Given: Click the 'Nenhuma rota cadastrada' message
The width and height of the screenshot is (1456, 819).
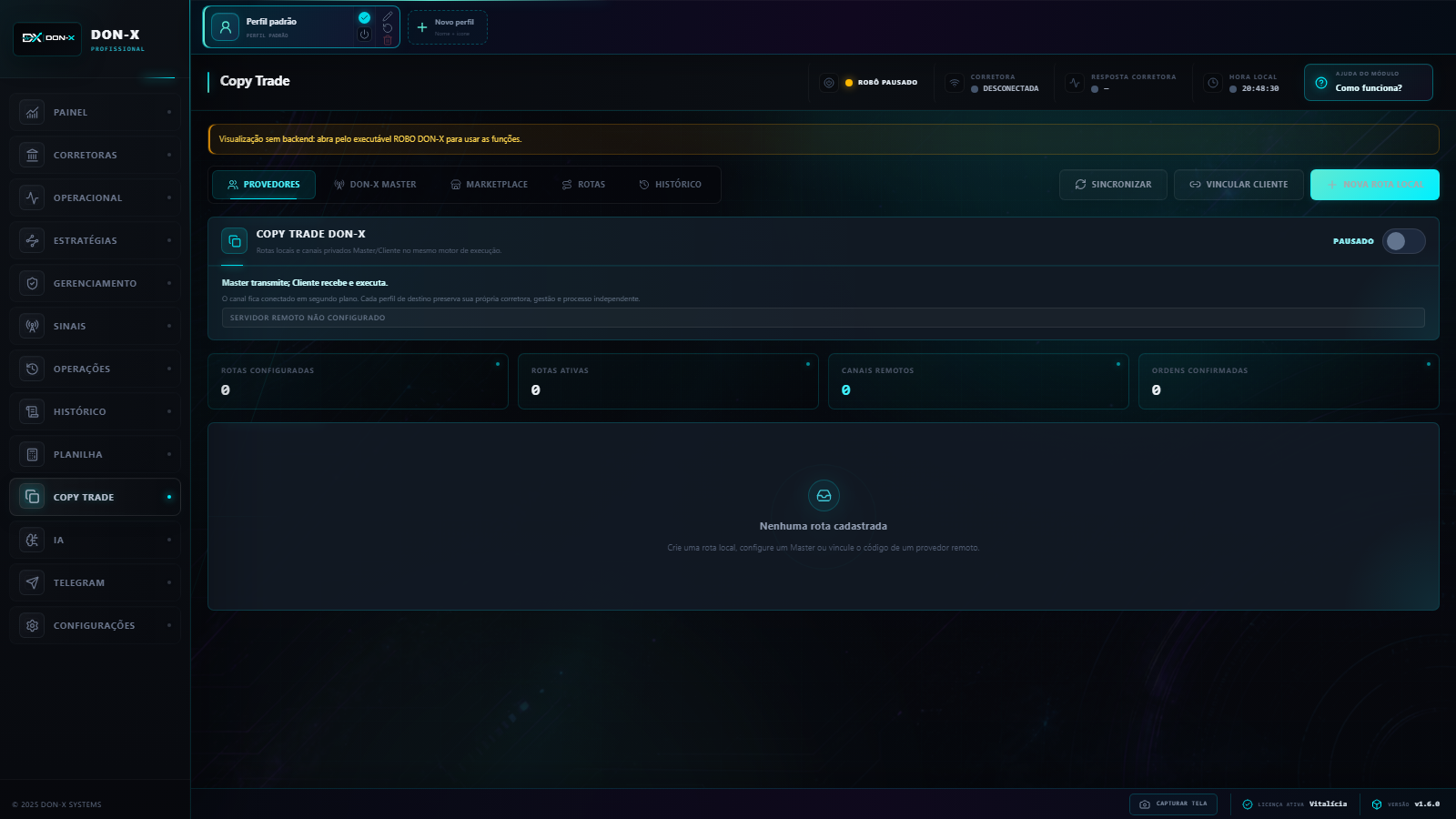Looking at the screenshot, I should click(824, 526).
